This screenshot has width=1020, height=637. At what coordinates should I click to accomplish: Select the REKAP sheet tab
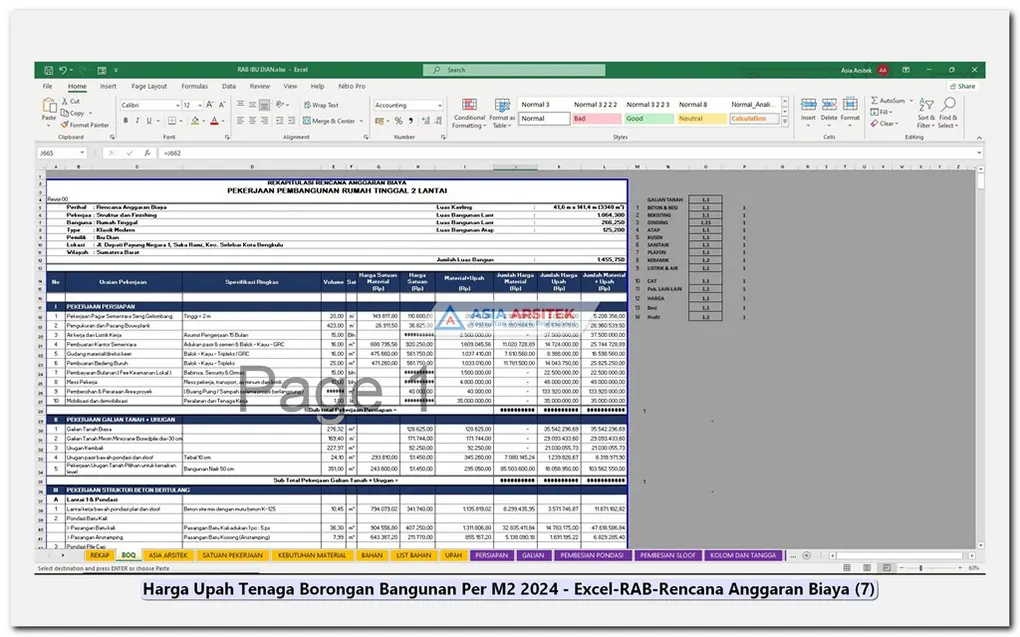(x=99, y=556)
